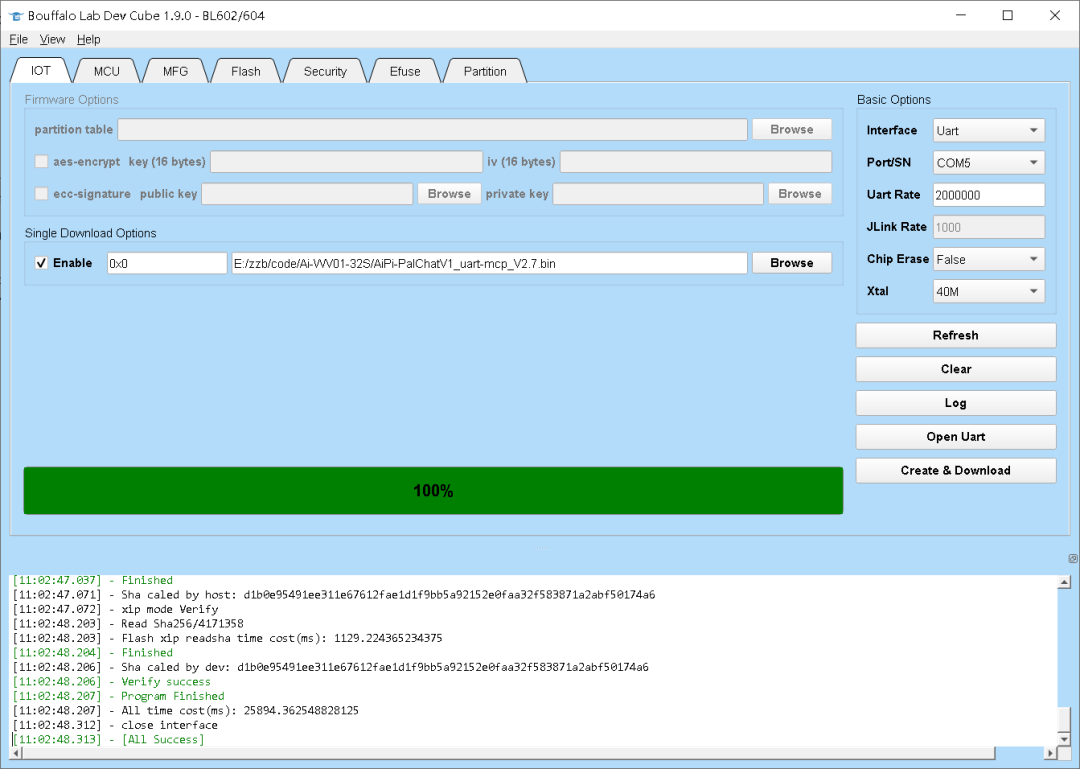Toggle the aes-encrypt checkbox
Screen dimensions: 1080x769
pyautogui.click(x=41, y=161)
